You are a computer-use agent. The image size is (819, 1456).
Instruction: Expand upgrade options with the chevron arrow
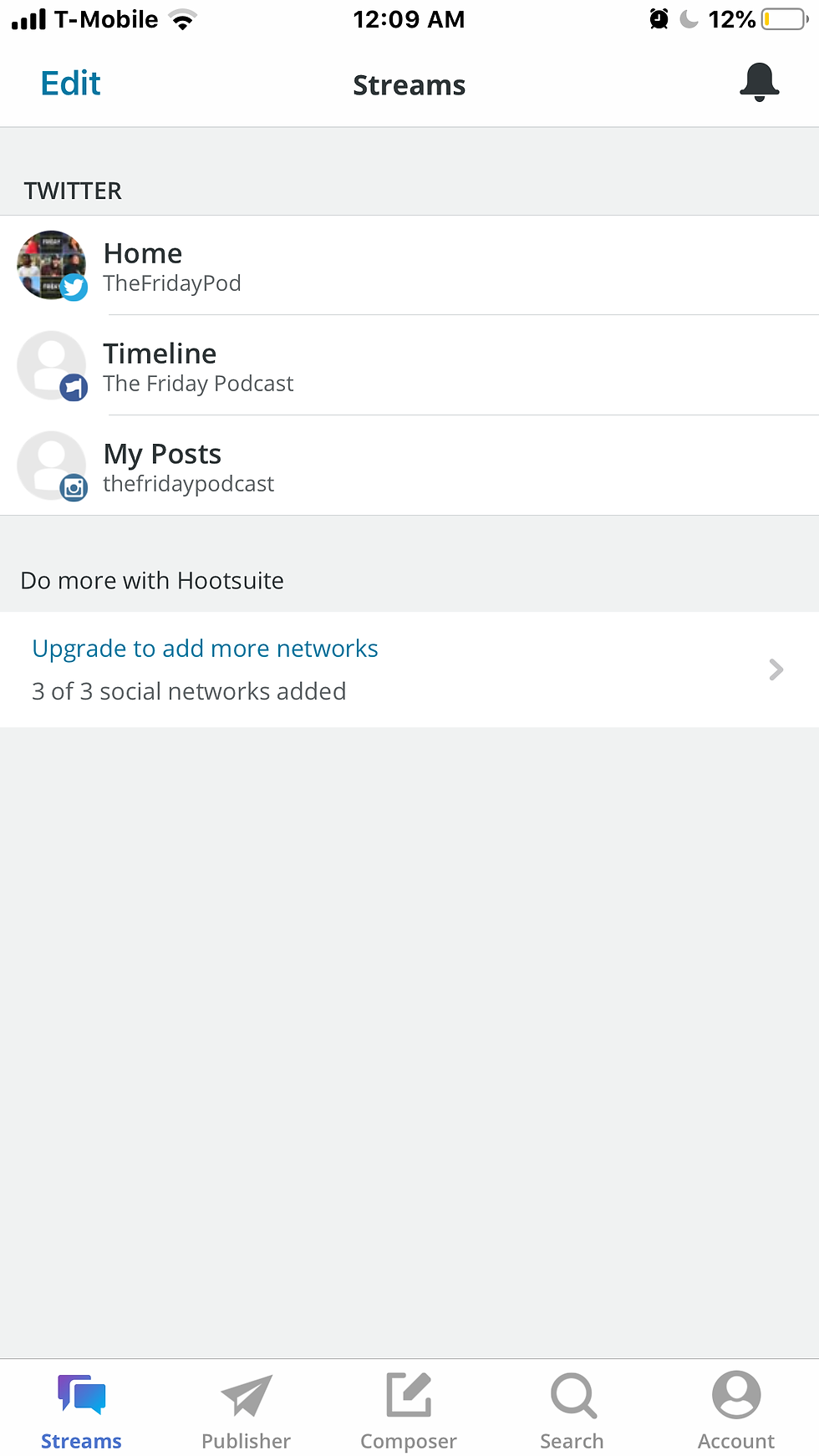coord(776,669)
